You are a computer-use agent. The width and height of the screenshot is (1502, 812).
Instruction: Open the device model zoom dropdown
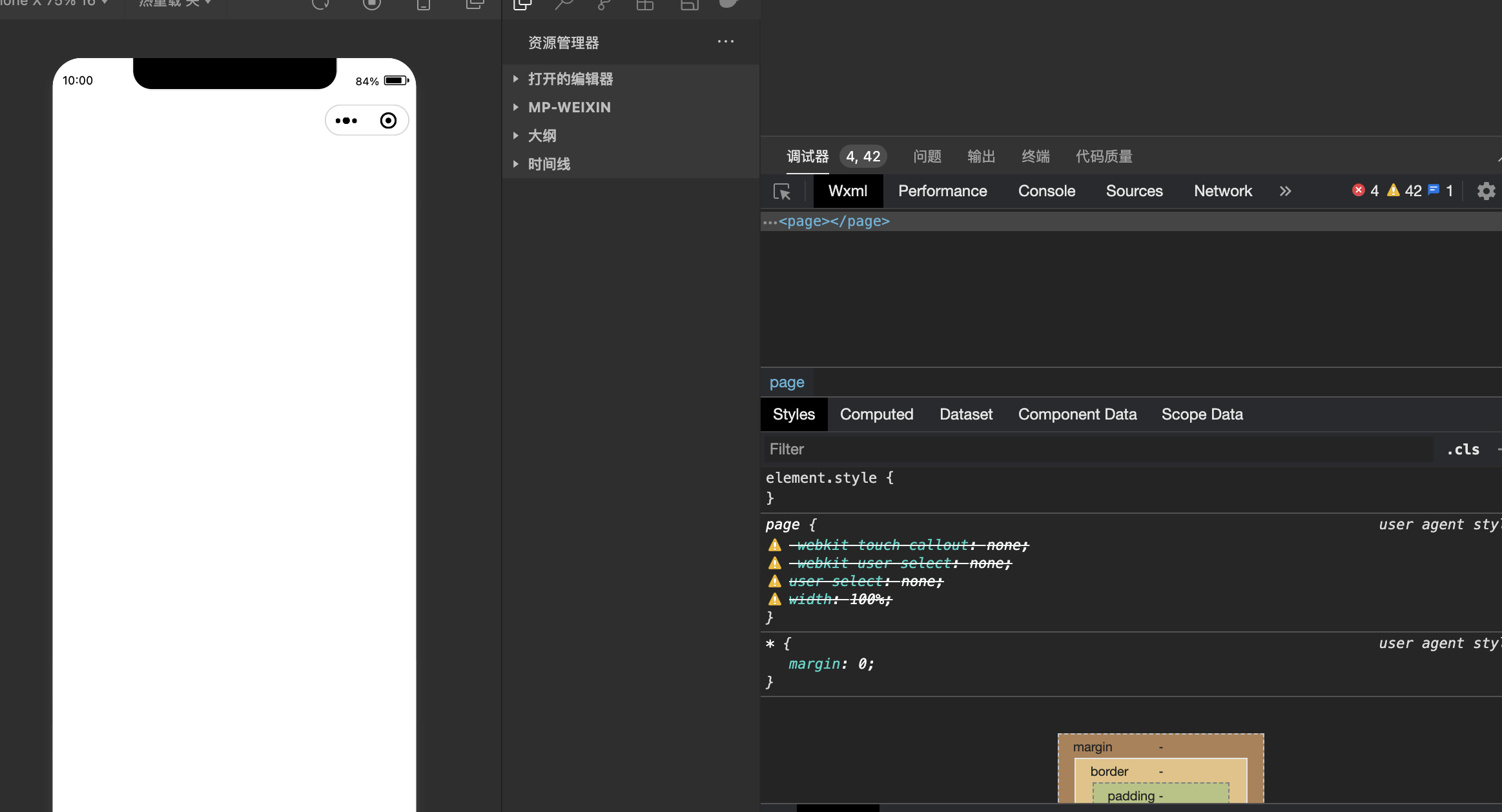55,4
